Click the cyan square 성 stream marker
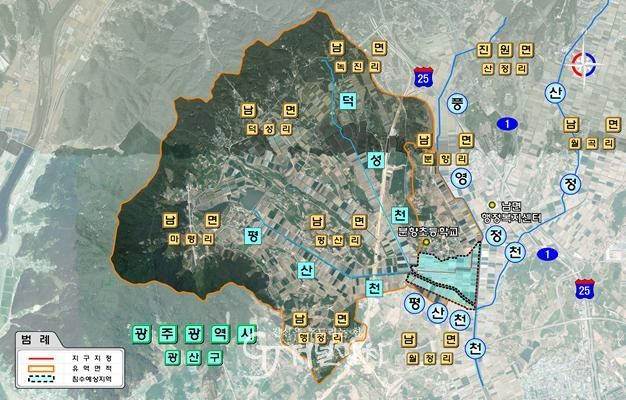This screenshot has width=626, height=400. pyautogui.click(x=375, y=160)
